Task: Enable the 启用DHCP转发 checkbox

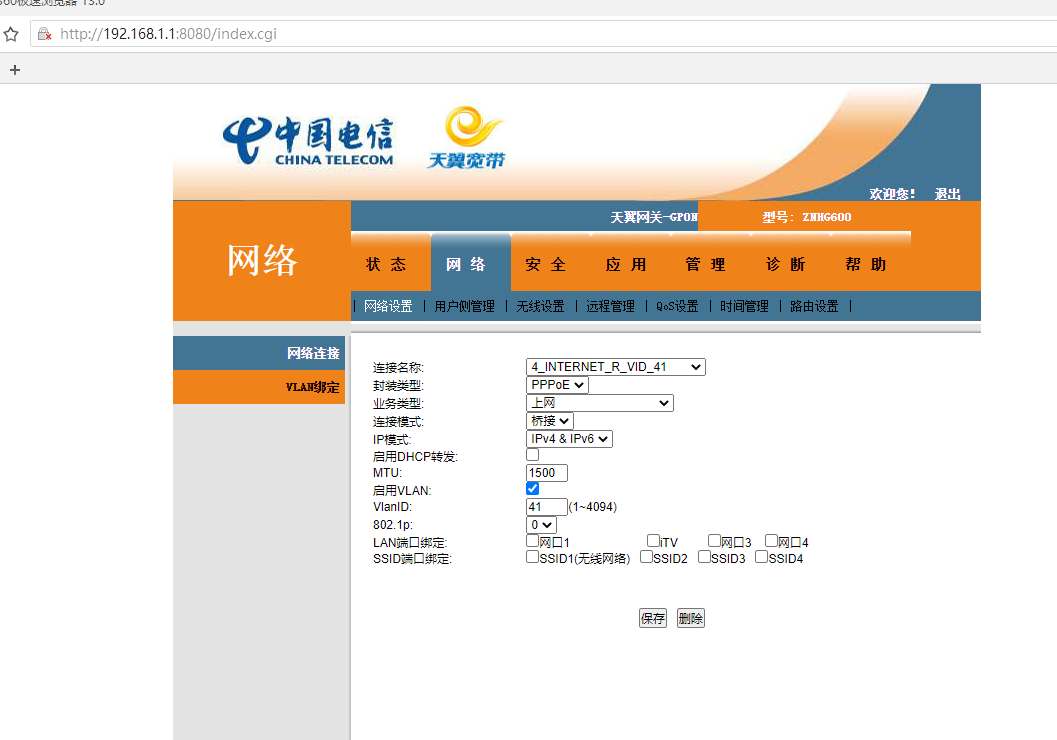Action: 533,455
